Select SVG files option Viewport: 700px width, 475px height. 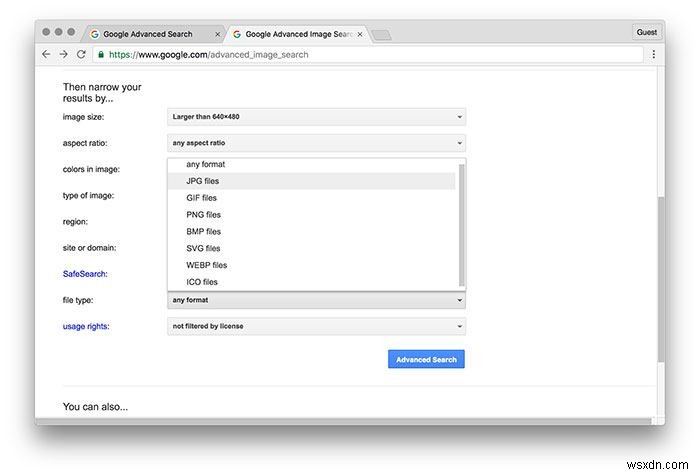point(312,248)
